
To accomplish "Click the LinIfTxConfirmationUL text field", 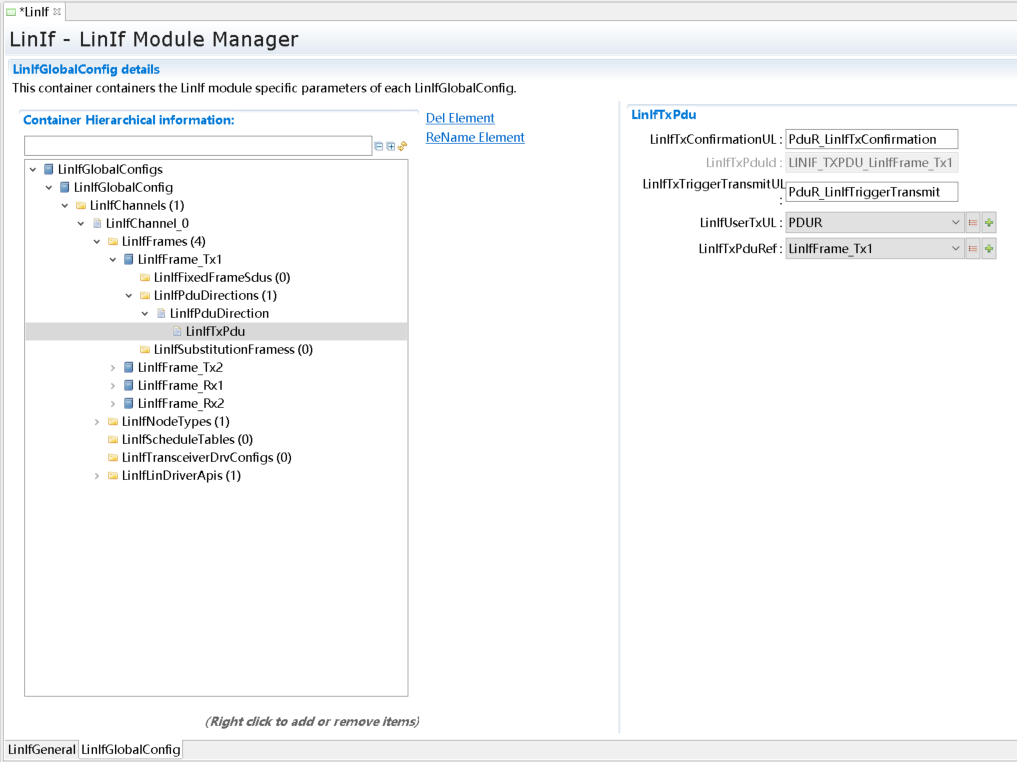I will [871, 139].
